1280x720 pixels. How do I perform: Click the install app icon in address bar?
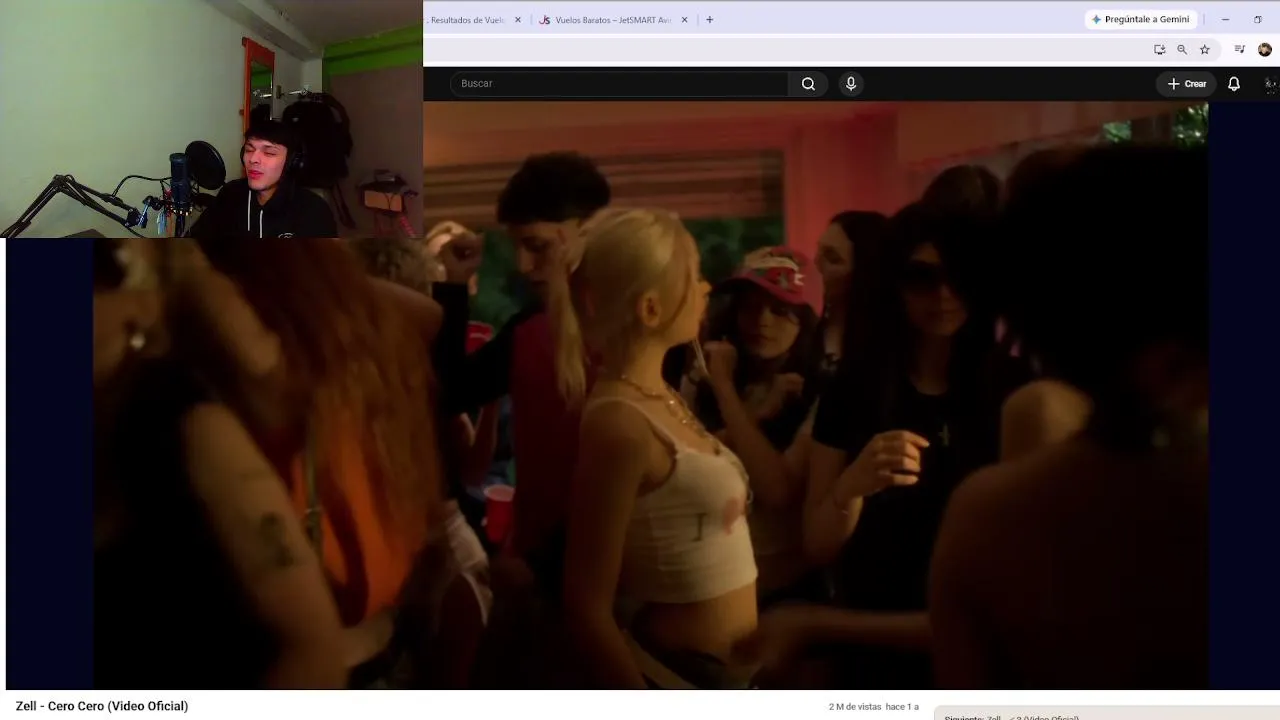1160,50
